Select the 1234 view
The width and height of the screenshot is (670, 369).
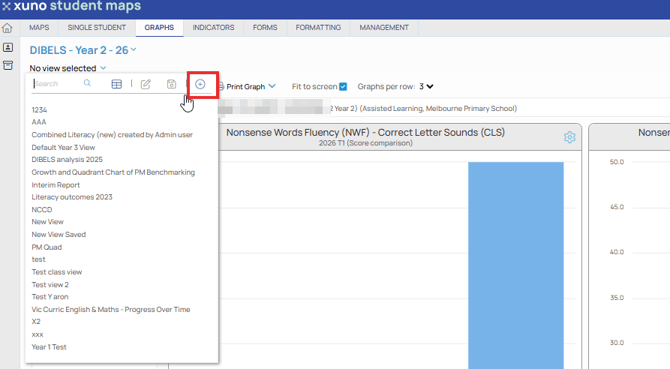click(39, 110)
